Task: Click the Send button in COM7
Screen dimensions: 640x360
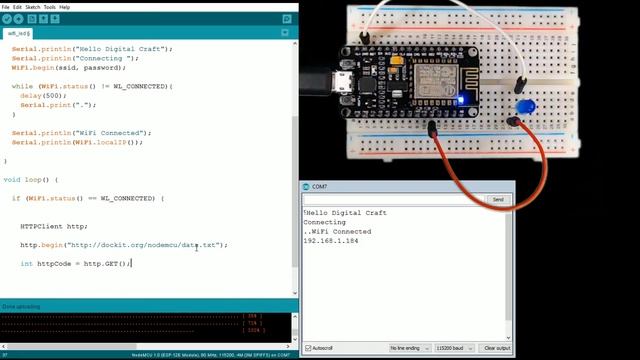Action: 498,200
